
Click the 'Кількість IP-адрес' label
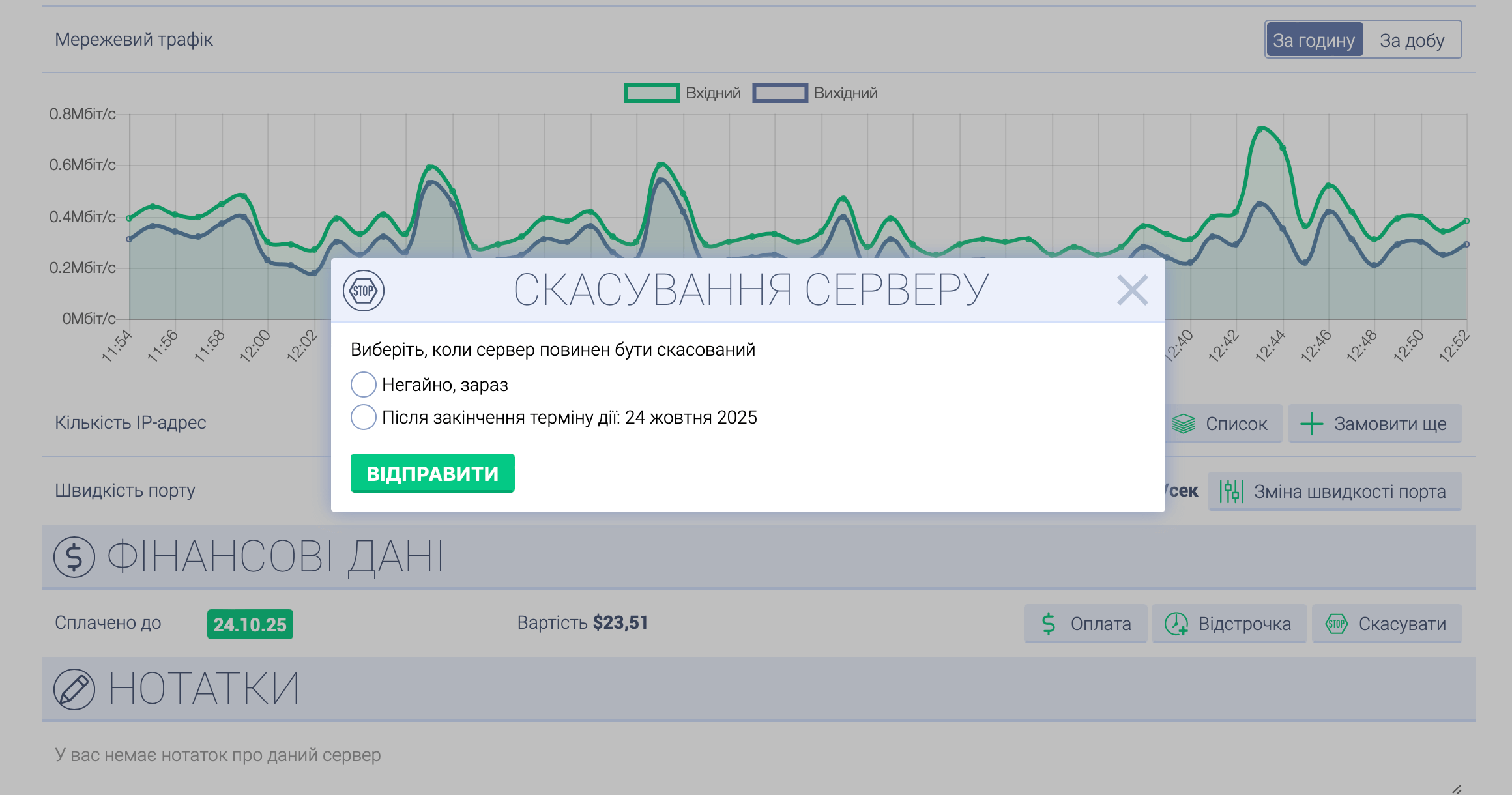coord(130,423)
